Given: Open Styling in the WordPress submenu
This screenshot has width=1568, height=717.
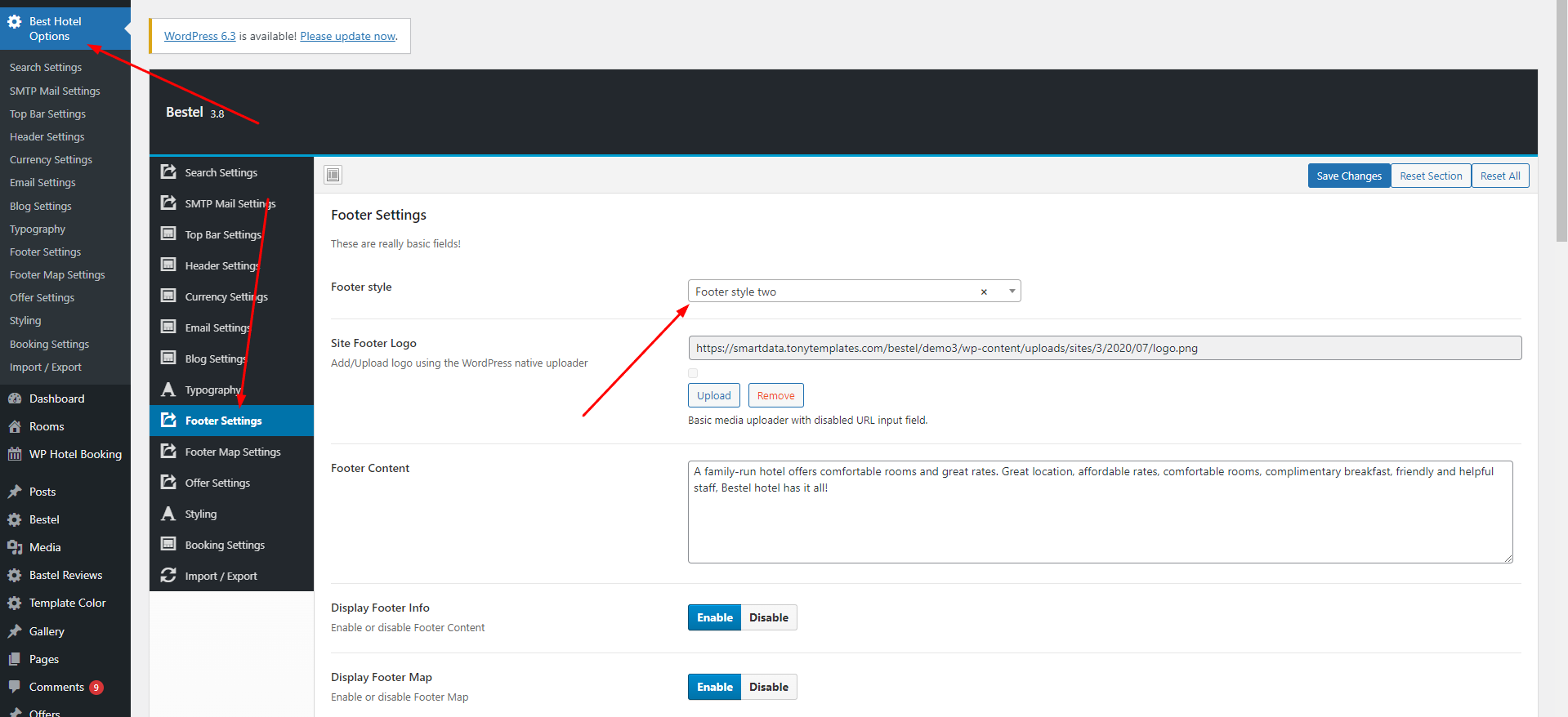Looking at the screenshot, I should [x=25, y=321].
